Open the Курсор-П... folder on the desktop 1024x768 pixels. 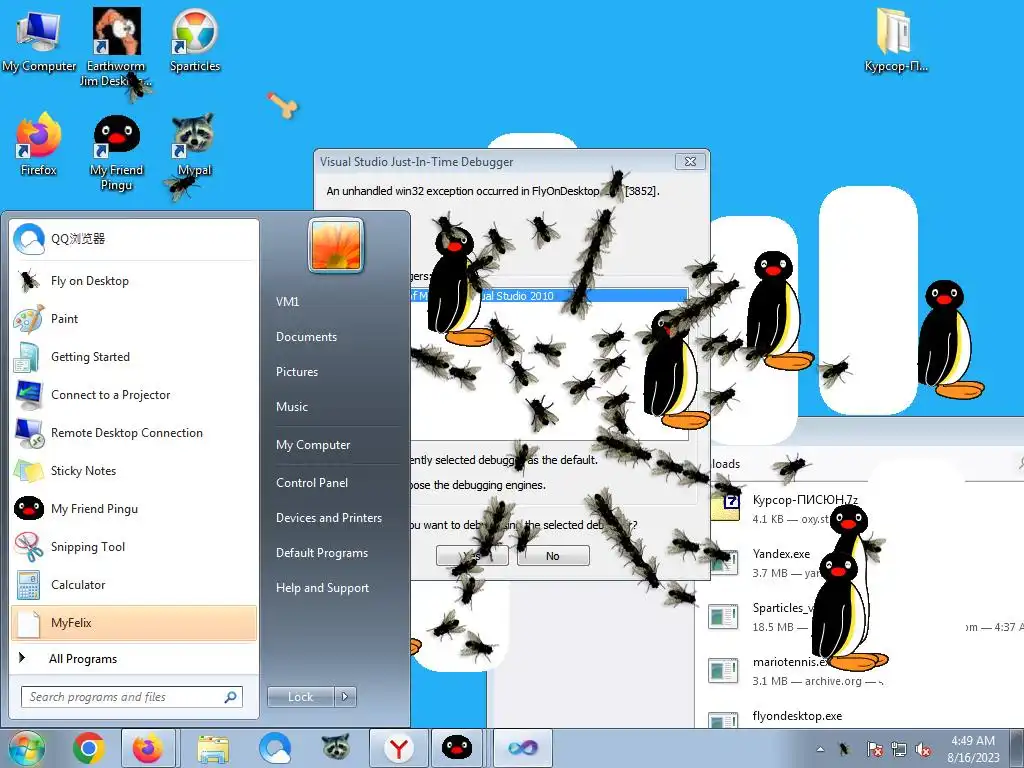(x=895, y=40)
